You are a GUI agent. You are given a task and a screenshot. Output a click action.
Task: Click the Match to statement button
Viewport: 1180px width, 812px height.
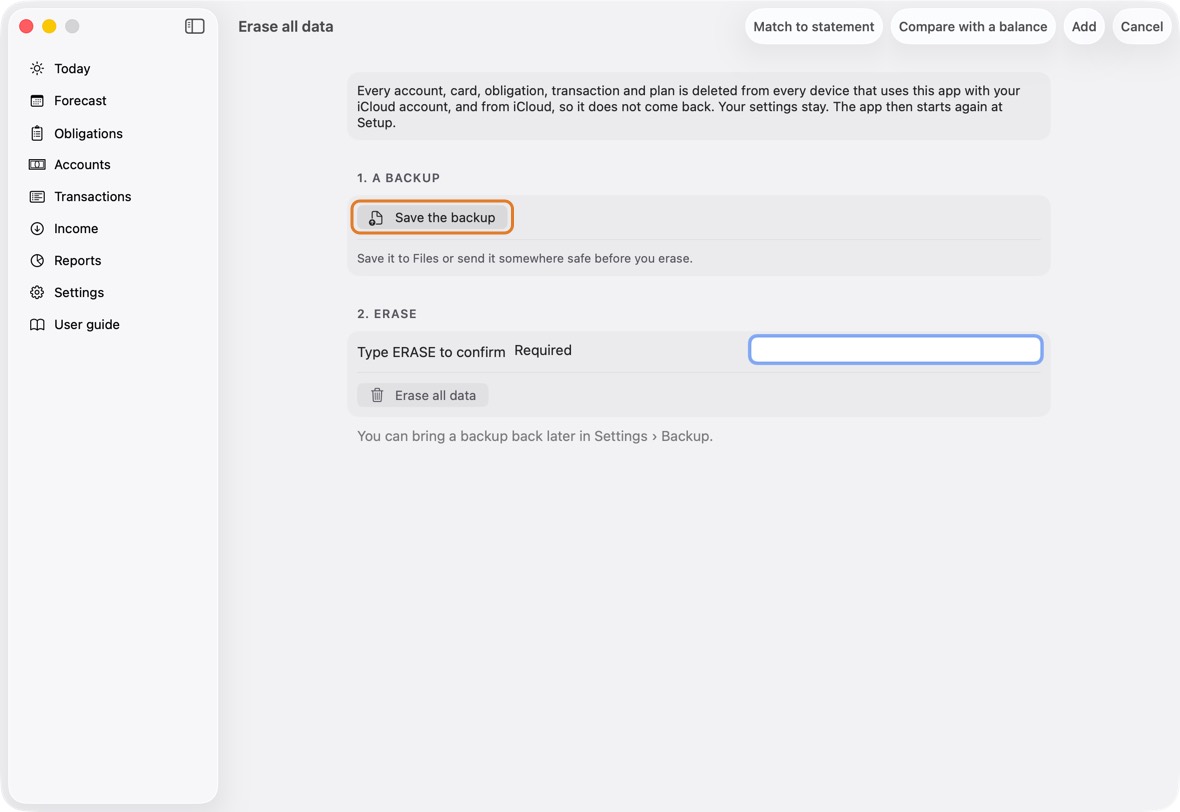tap(814, 26)
